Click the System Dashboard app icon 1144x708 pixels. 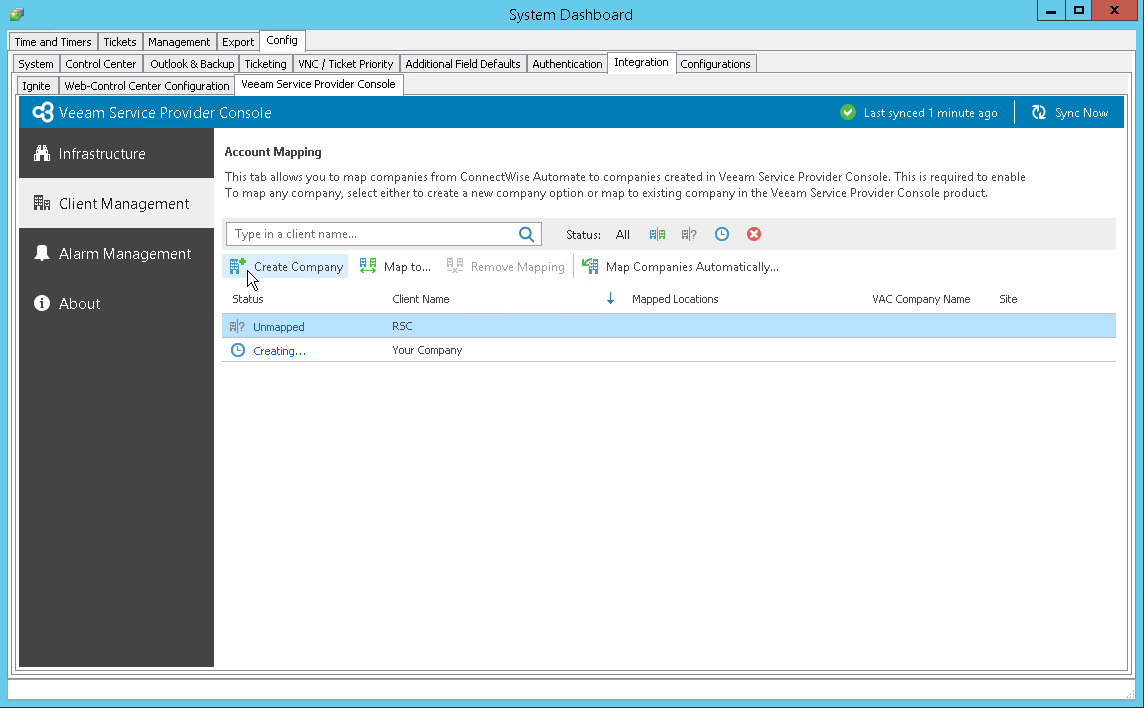[x=17, y=13]
